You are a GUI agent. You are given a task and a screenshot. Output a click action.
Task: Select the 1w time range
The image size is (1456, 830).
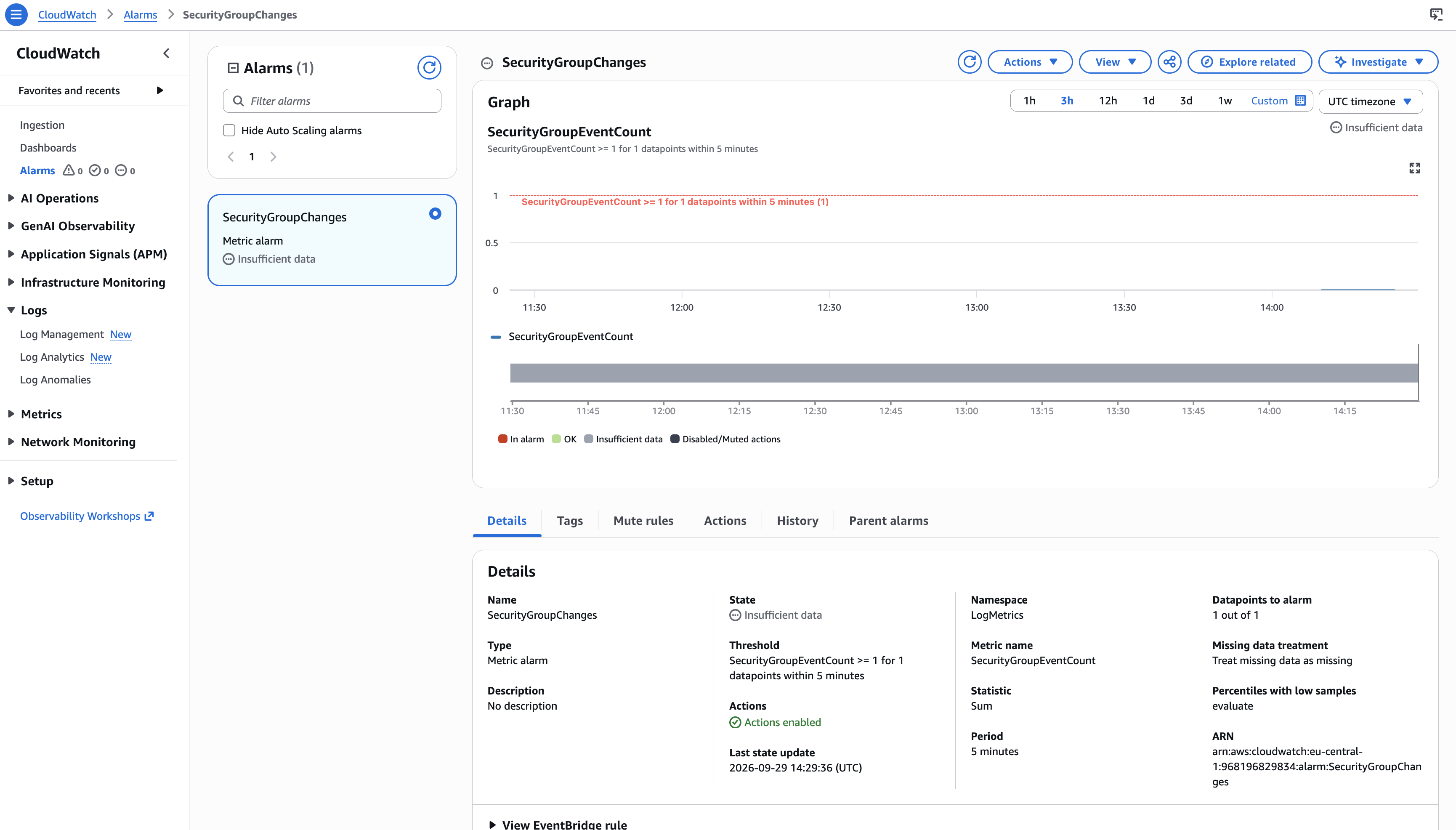[1225, 100]
